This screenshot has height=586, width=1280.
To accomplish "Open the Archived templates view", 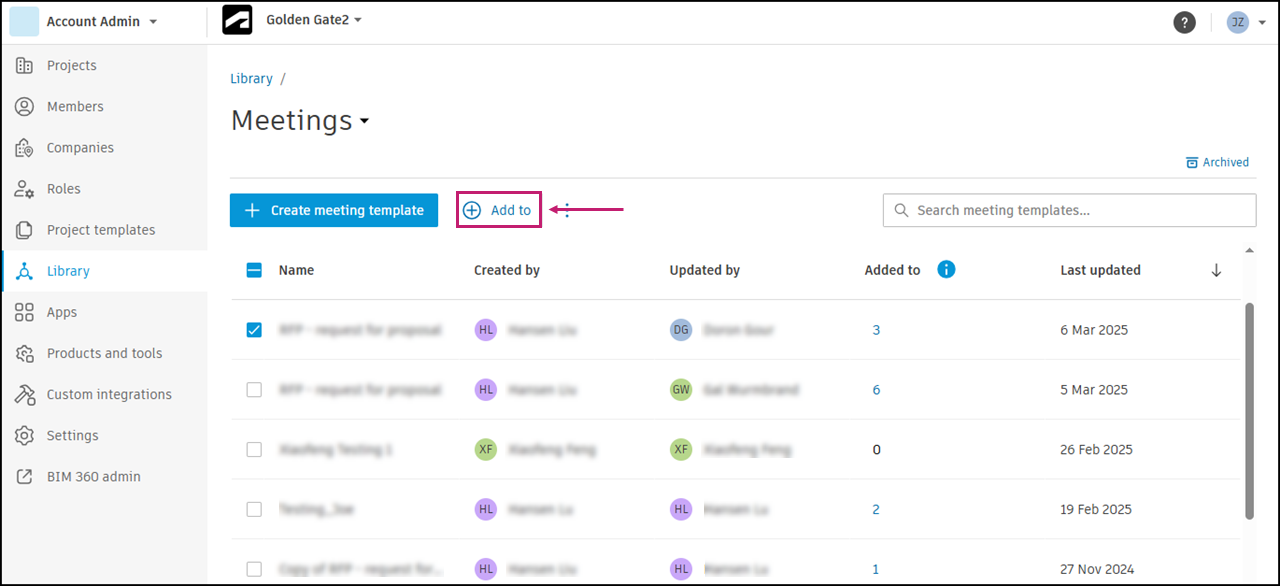I will tap(1217, 162).
